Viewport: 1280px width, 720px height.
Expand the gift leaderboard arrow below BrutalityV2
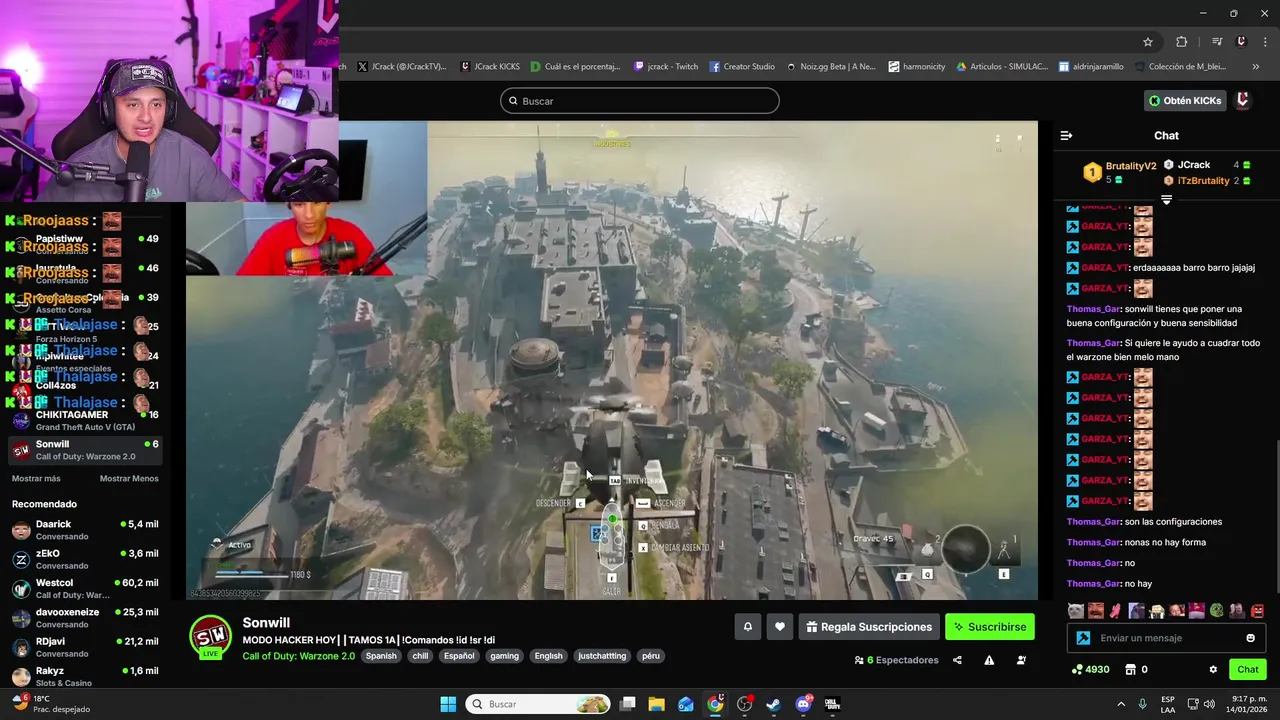point(1166,200)
